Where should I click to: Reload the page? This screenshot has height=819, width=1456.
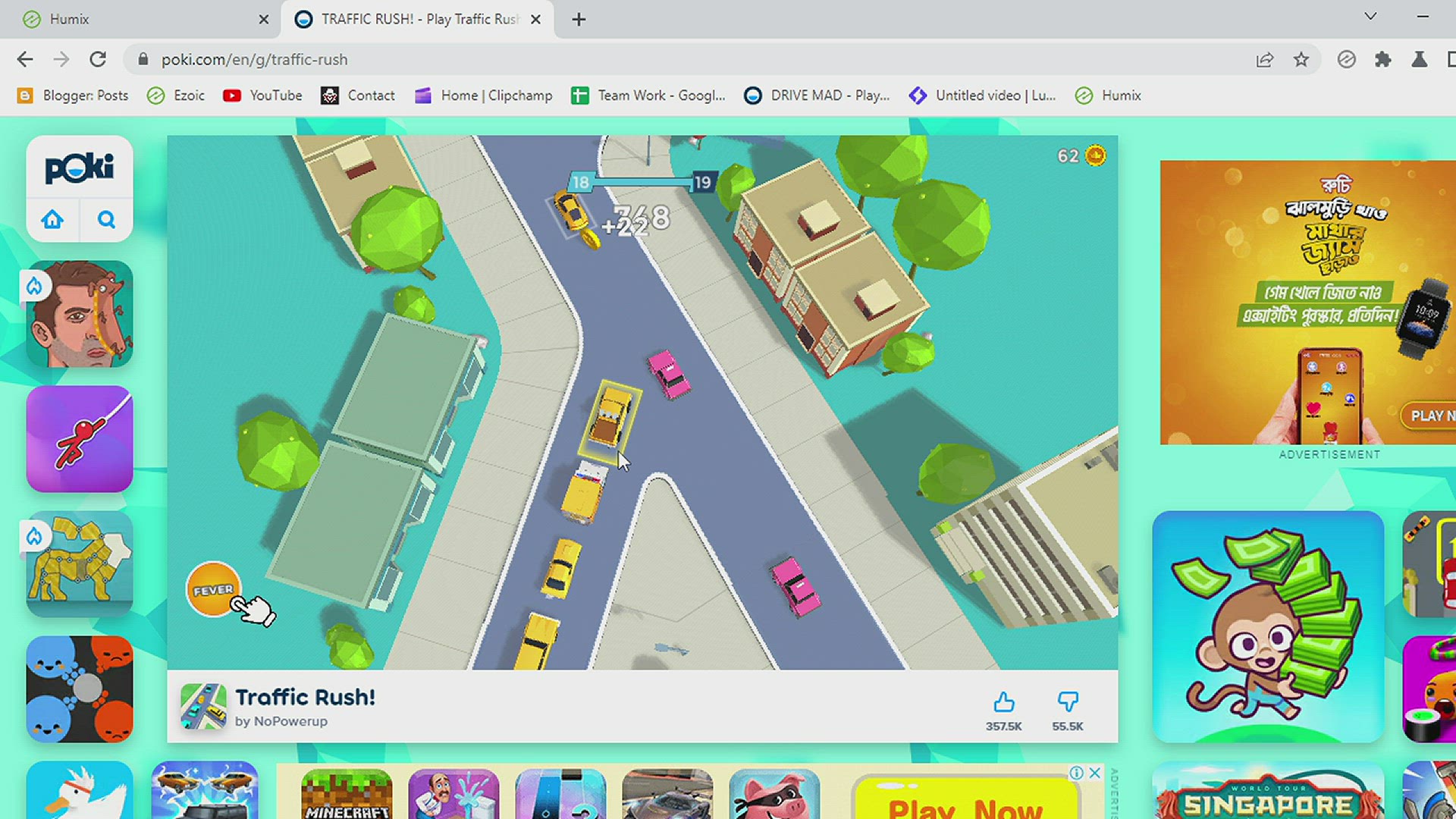tap(98, 60)
